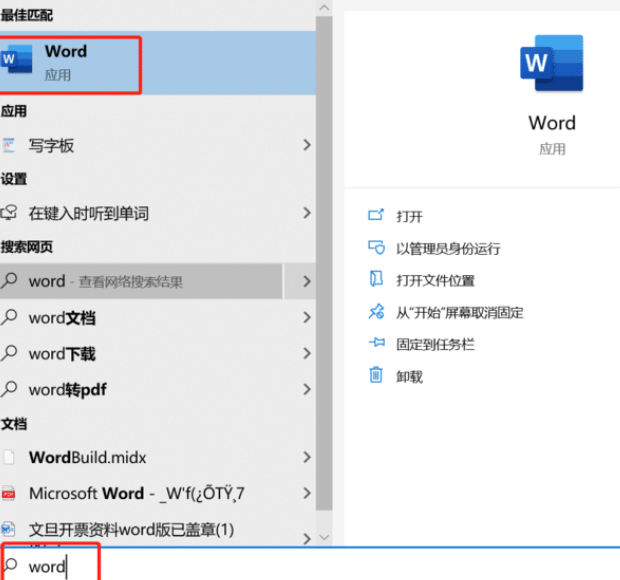Open the Word app best match result
The height and width of the screenshot is (580, 620).
(x=158, y=63)
